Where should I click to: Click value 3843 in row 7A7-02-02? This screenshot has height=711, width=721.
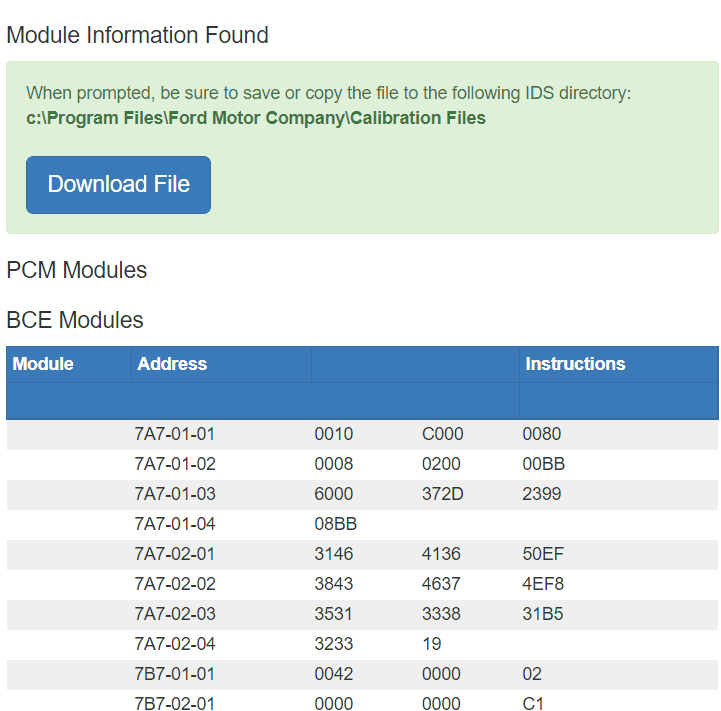point(334,584)
